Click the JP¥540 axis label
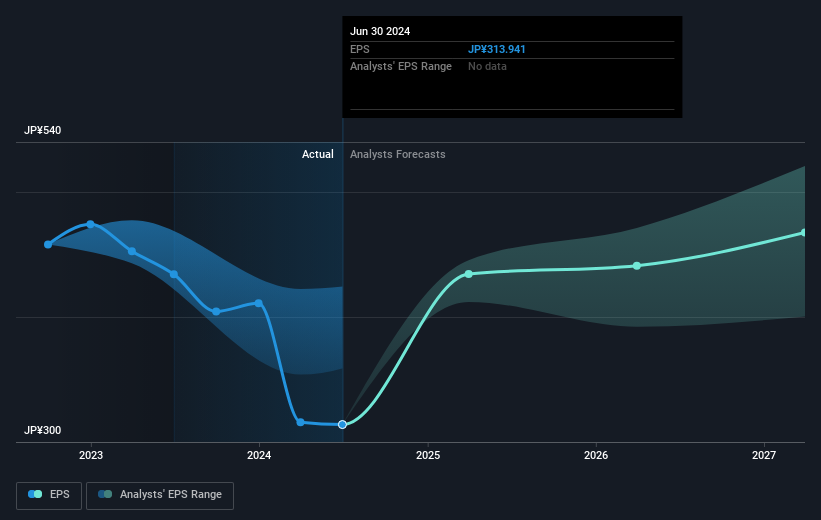The image size is (821, 520). coord(42,130)
